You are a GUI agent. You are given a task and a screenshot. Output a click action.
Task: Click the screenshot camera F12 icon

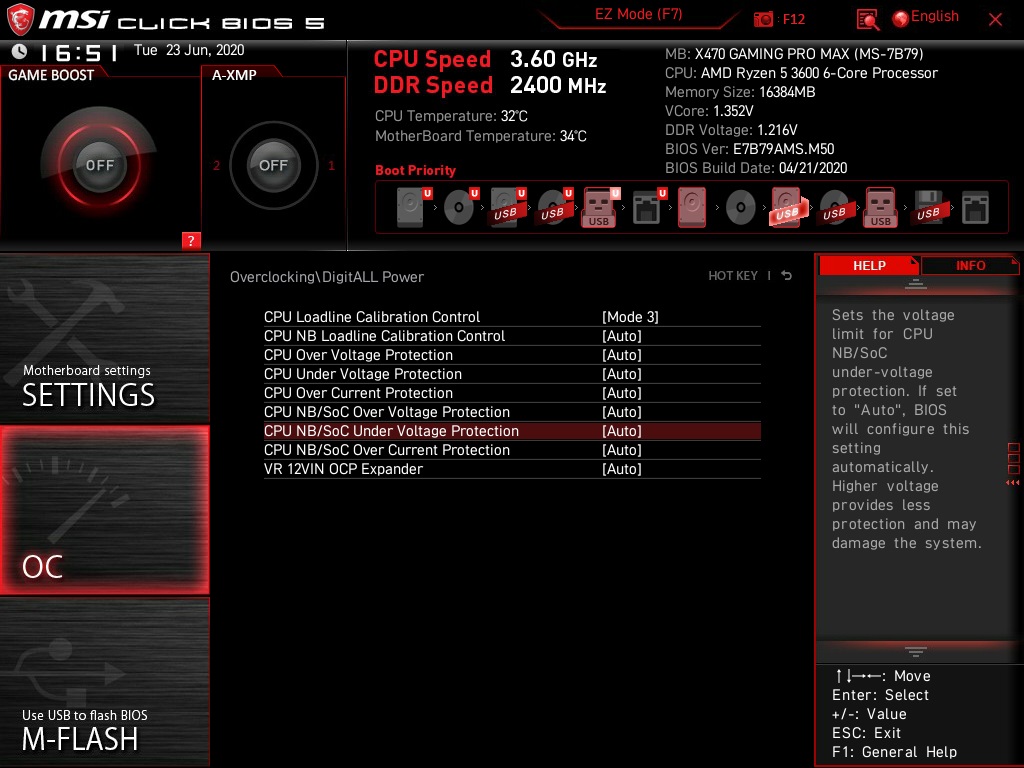click(763, 20)
